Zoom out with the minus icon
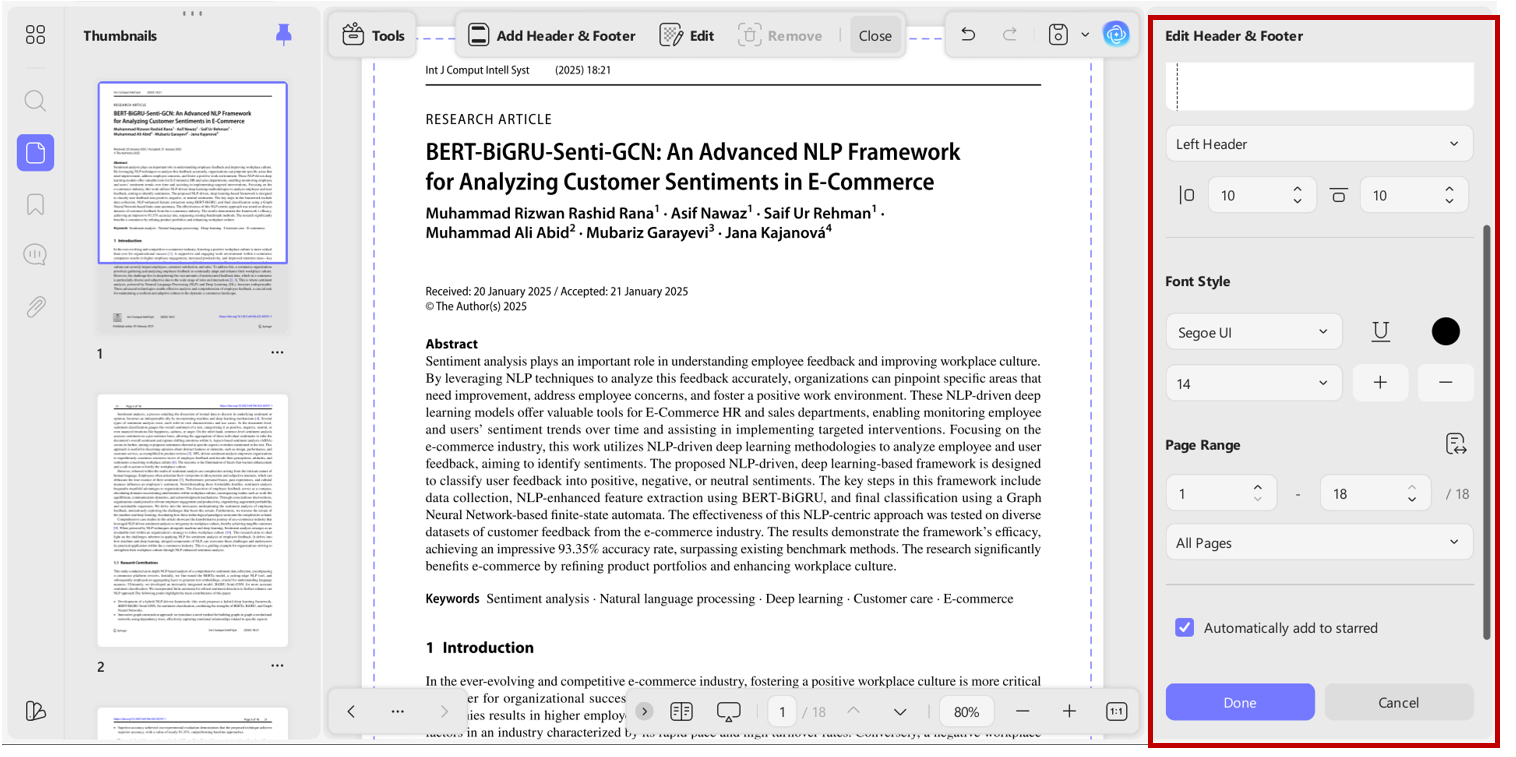 click(1022, 711)
